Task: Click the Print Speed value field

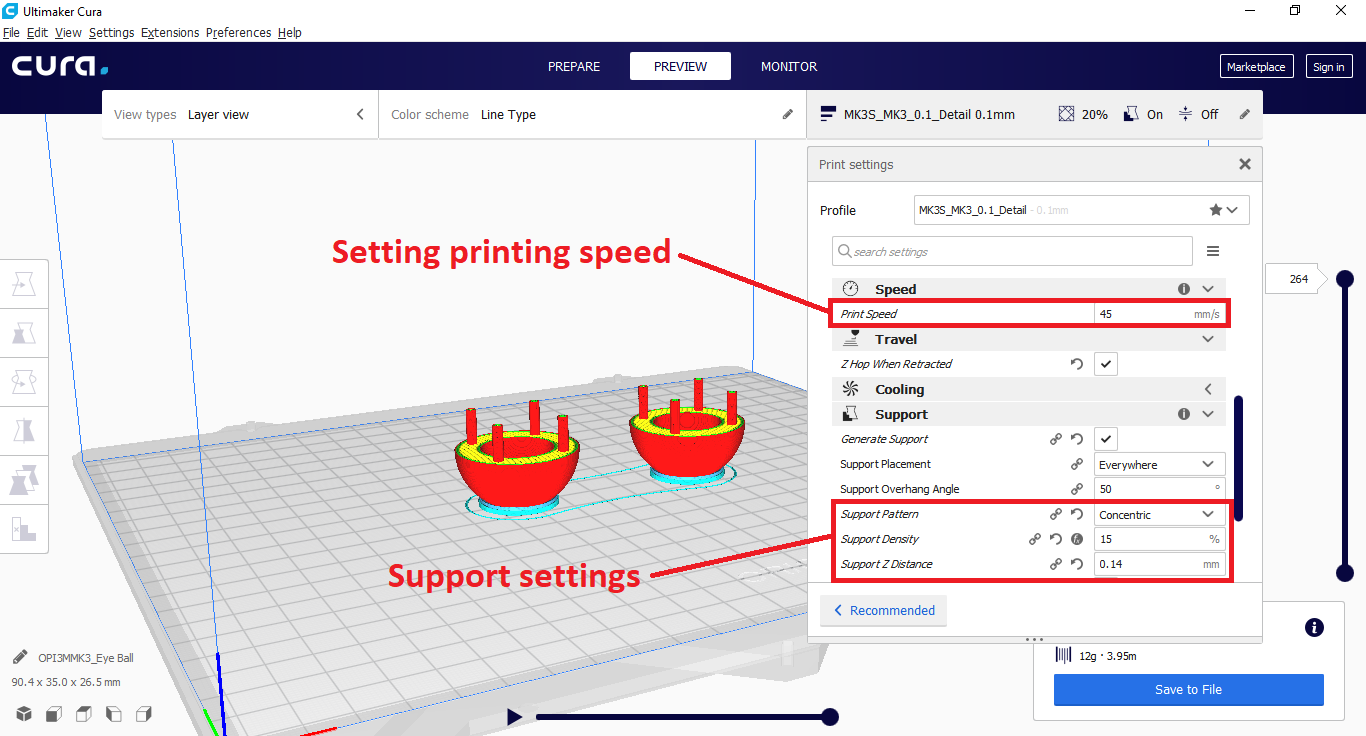Action: (x=1160, y=314)
